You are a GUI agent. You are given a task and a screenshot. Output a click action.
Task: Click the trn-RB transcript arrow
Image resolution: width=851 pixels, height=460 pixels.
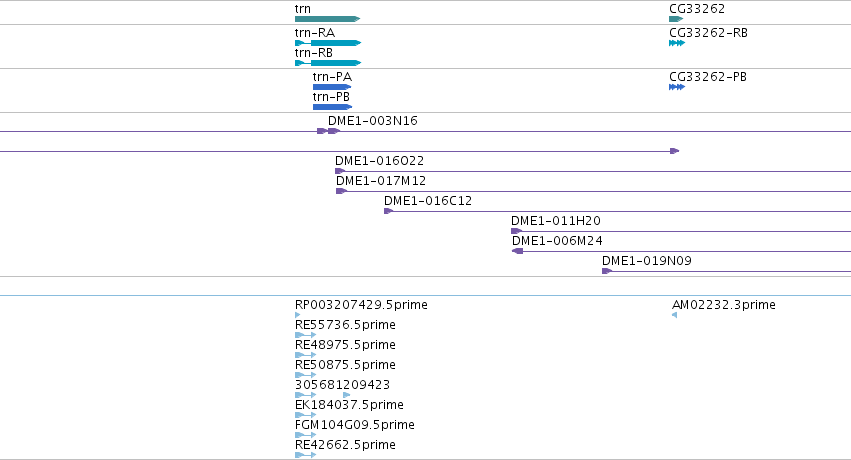[x=328, y=63]
